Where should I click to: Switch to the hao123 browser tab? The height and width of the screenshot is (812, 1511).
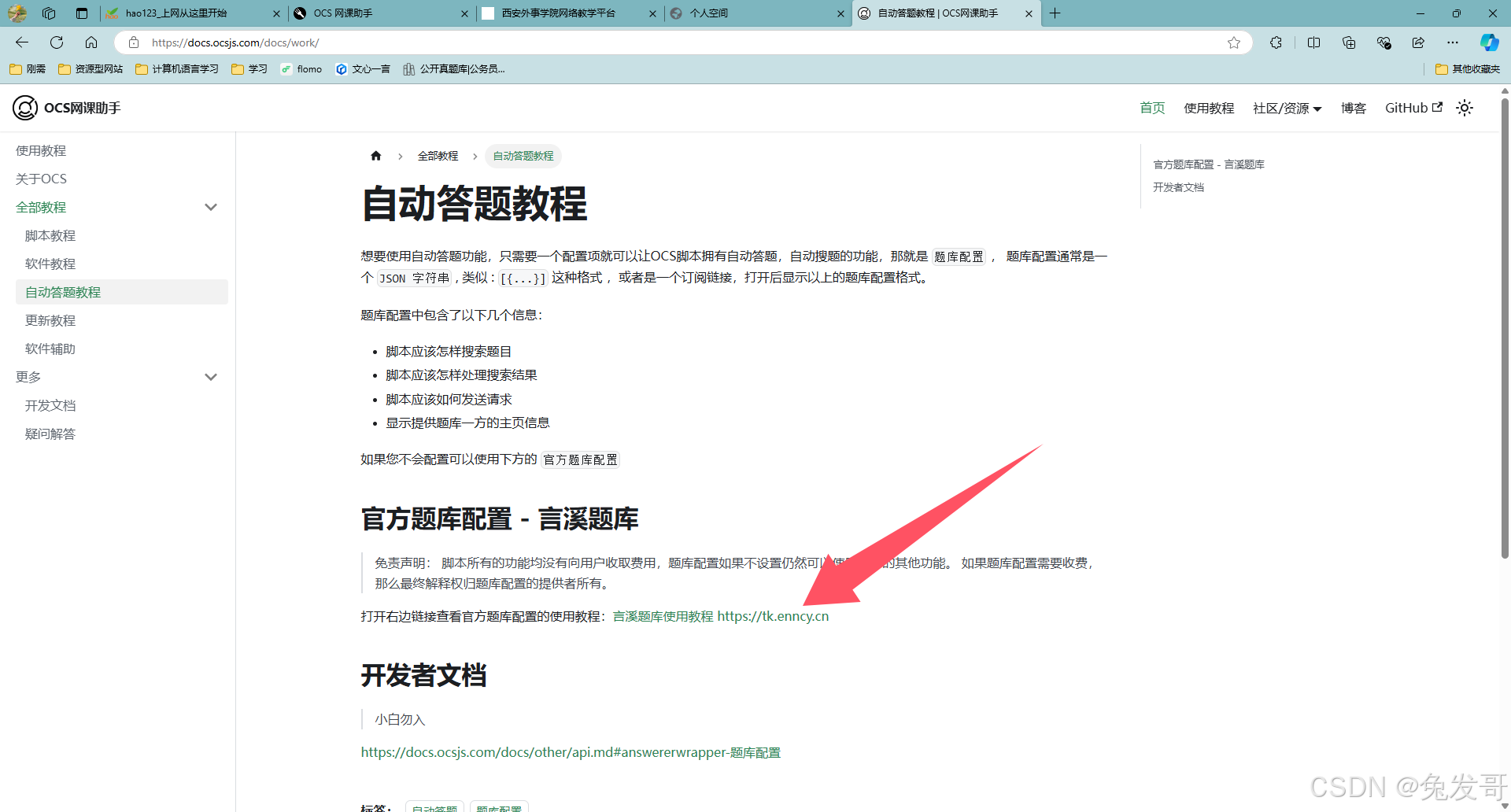click(193, 13)
